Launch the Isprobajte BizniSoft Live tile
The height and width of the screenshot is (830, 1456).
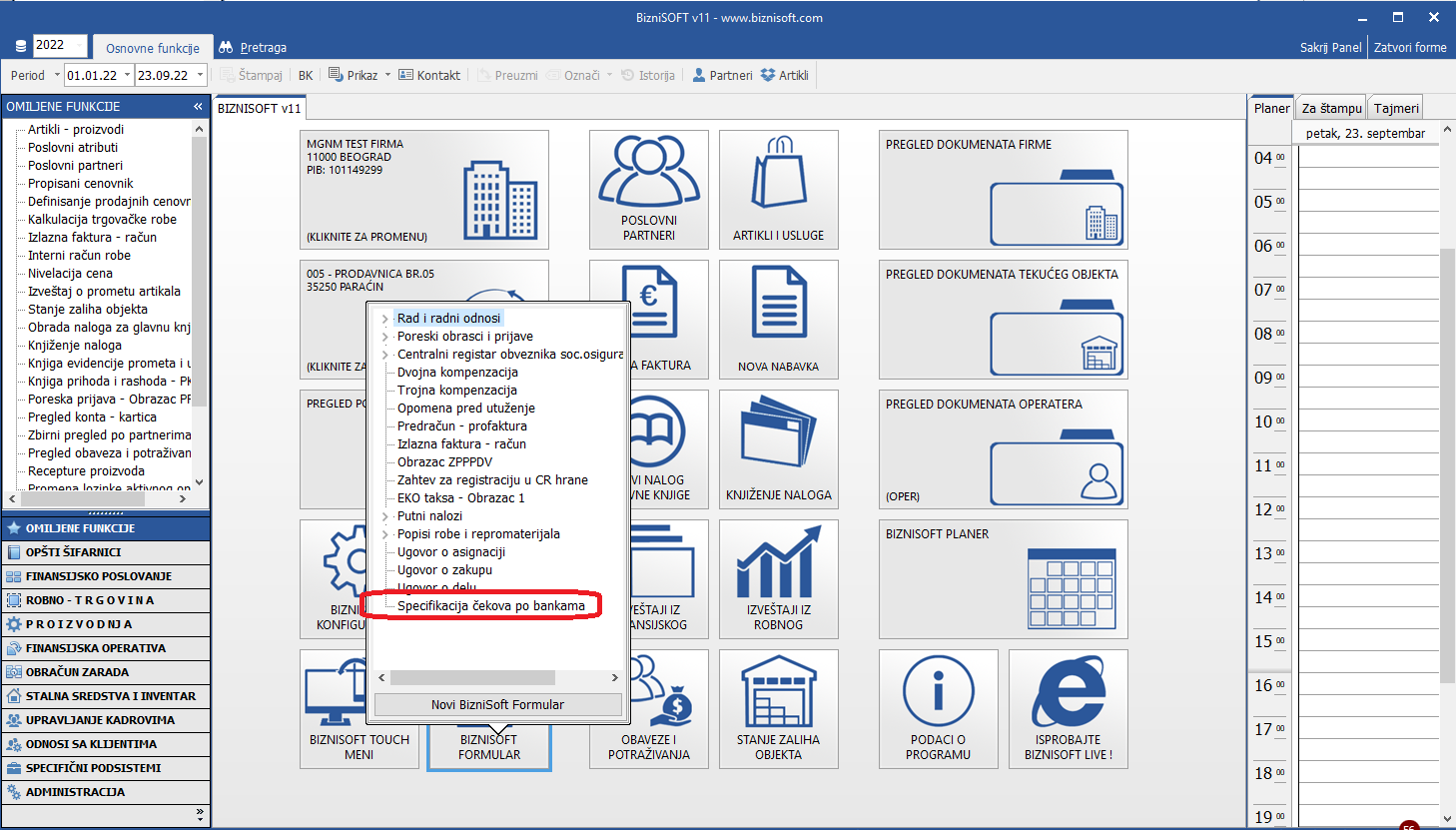1068,708
